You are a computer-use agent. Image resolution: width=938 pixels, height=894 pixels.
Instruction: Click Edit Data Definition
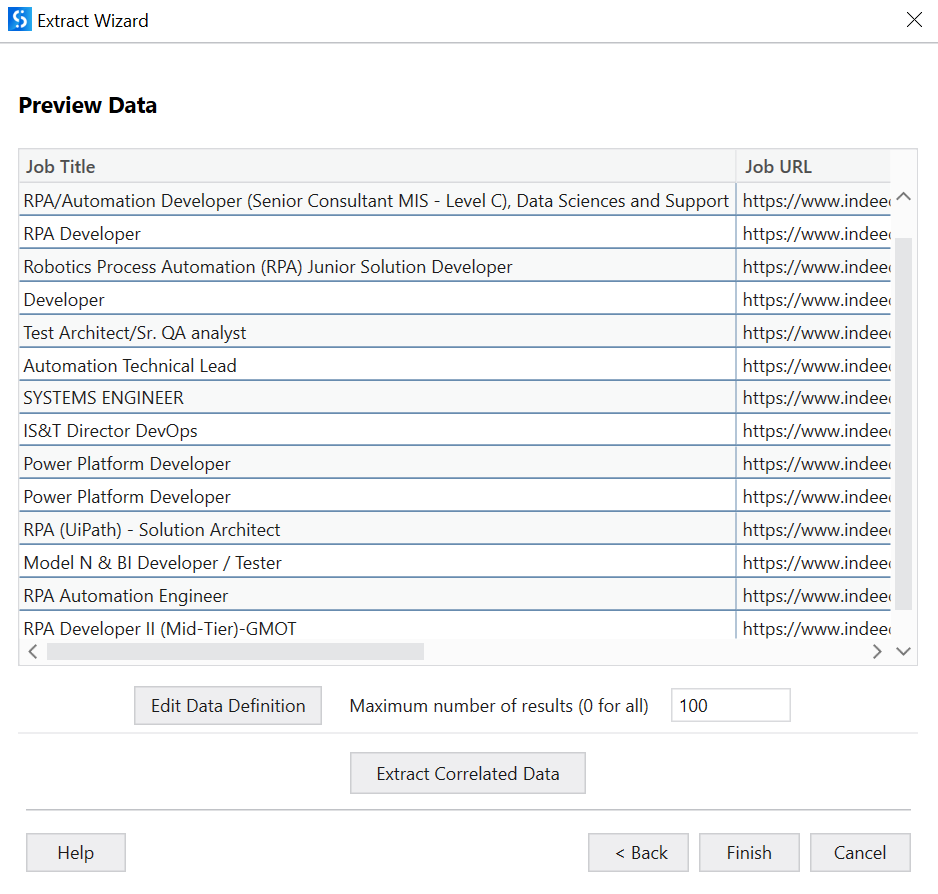click(227, 705)
